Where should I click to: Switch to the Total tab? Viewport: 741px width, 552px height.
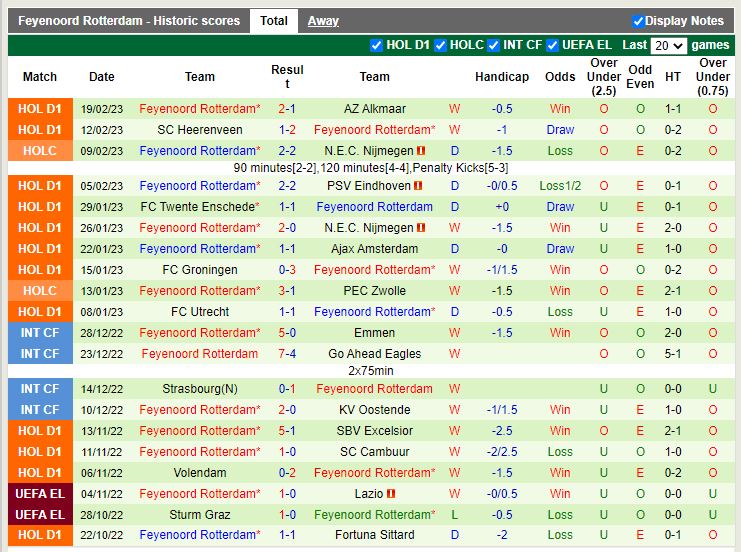click(x=274, y=21)
